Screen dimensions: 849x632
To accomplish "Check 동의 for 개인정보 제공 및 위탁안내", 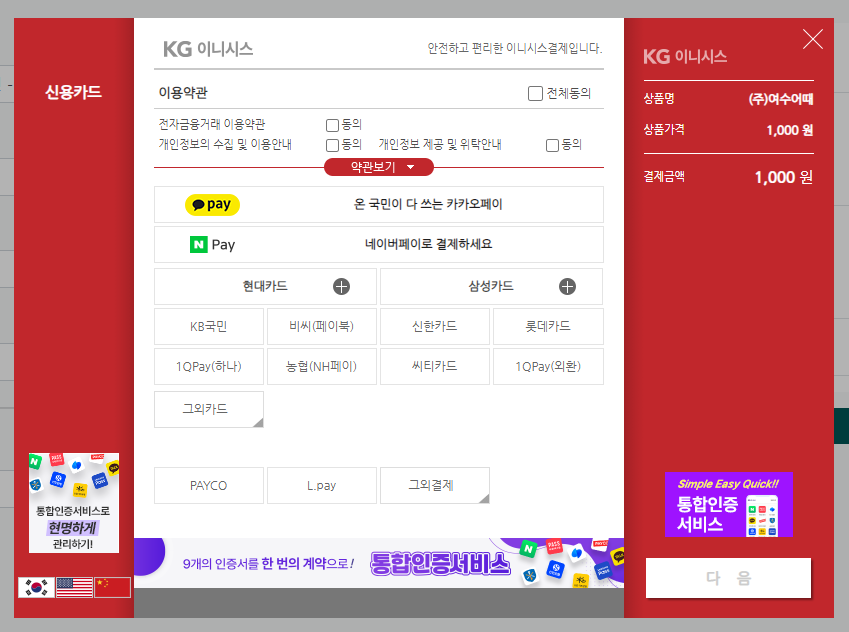I will [x=552, y=145].
